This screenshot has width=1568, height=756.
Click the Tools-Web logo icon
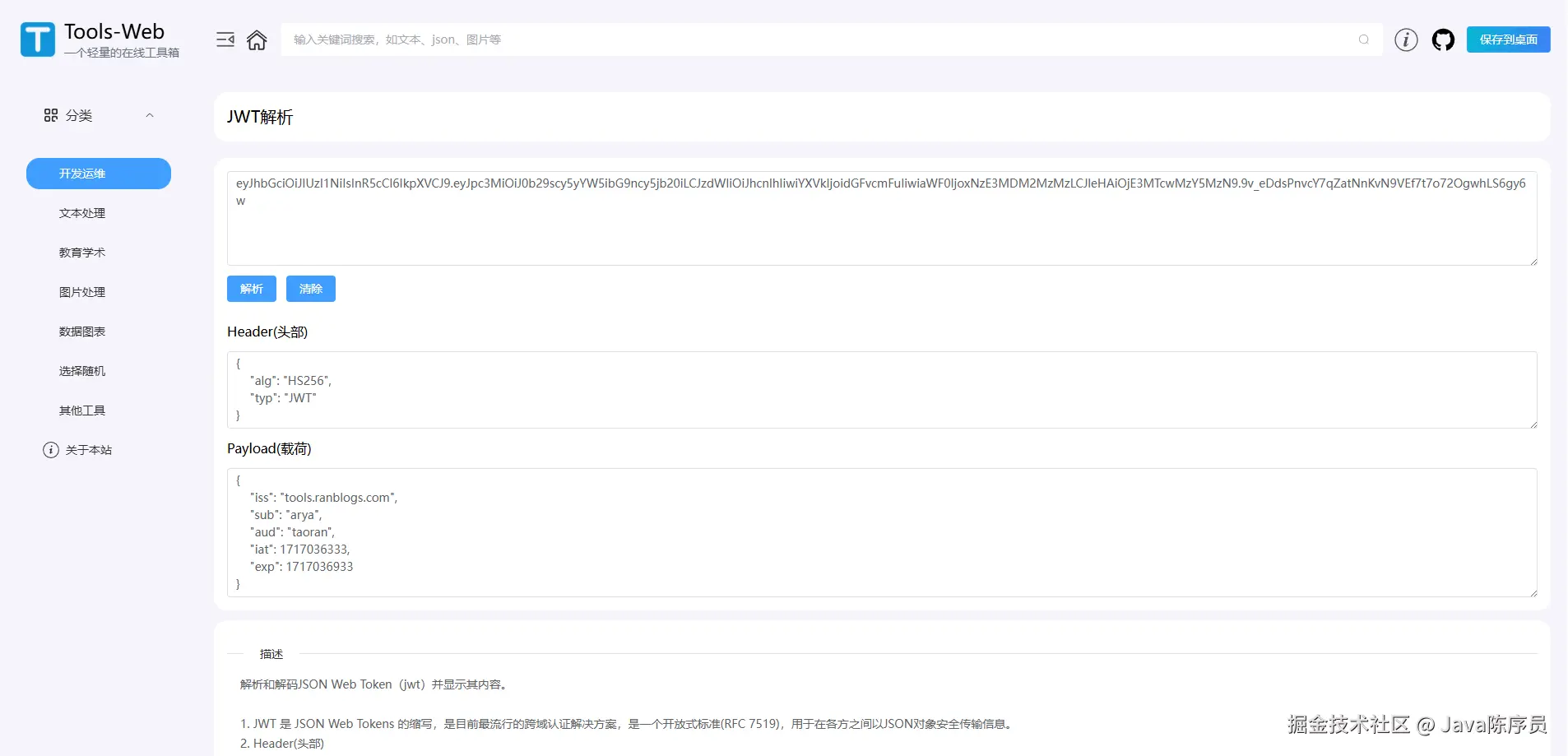(38, 39)
